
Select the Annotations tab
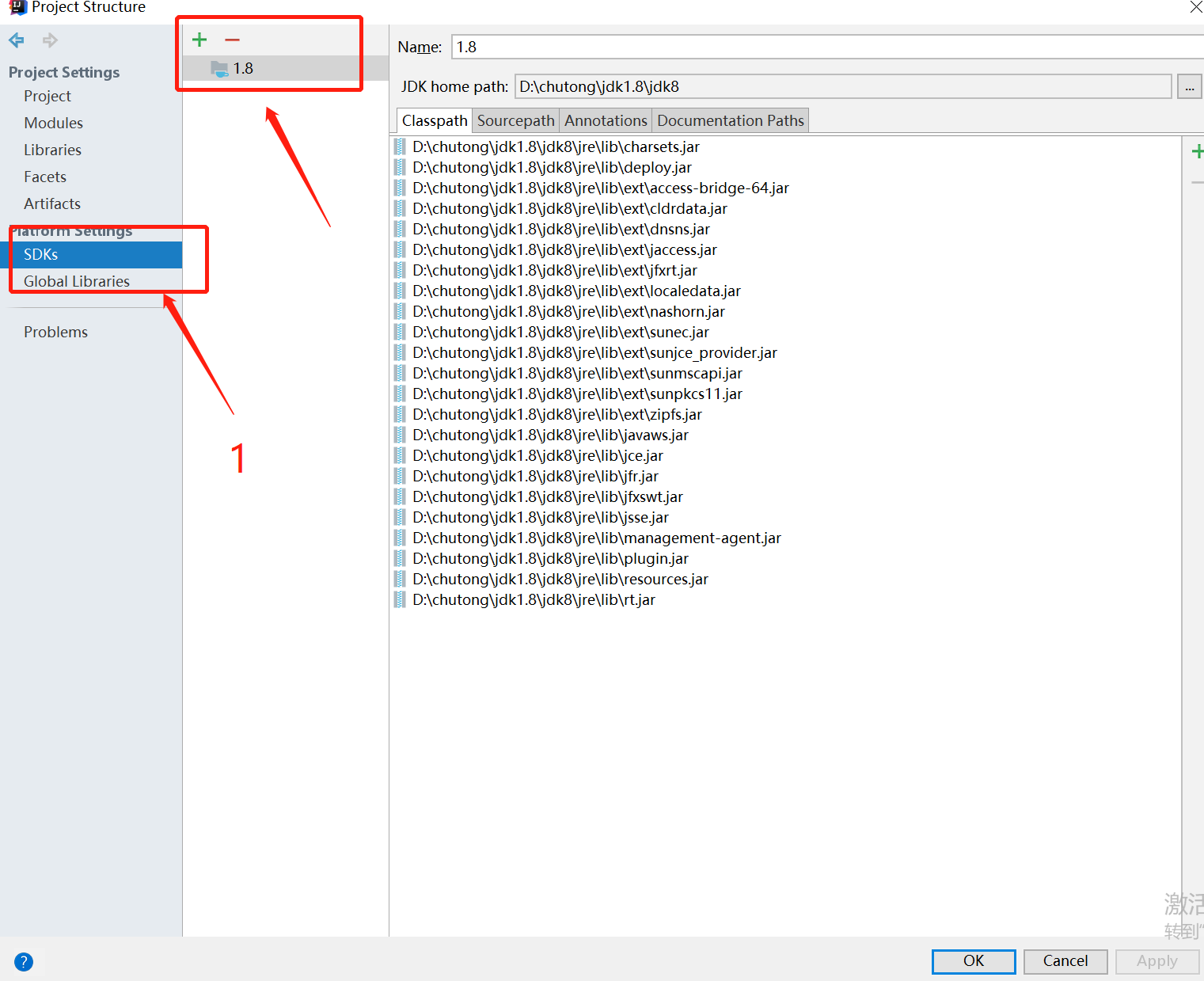[x=606, y=120]
